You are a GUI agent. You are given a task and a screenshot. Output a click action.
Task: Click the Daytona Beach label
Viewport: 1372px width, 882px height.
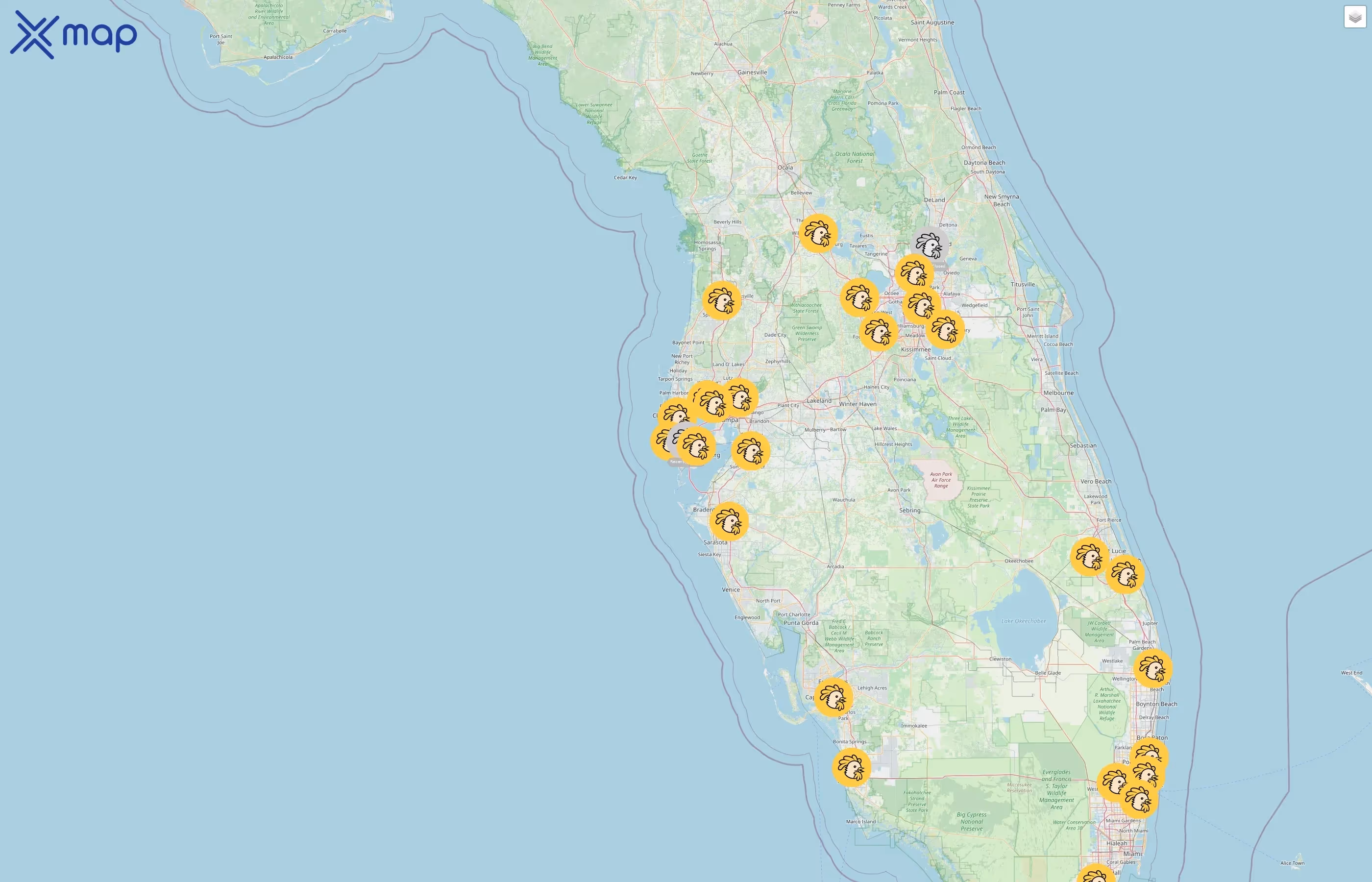pos(984,163)
